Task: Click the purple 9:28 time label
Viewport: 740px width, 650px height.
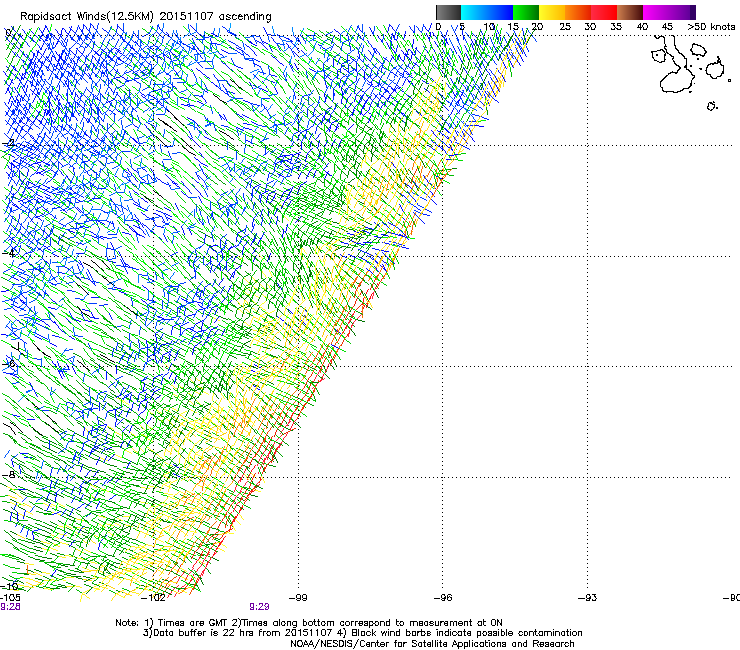Action: pos(10,607)
